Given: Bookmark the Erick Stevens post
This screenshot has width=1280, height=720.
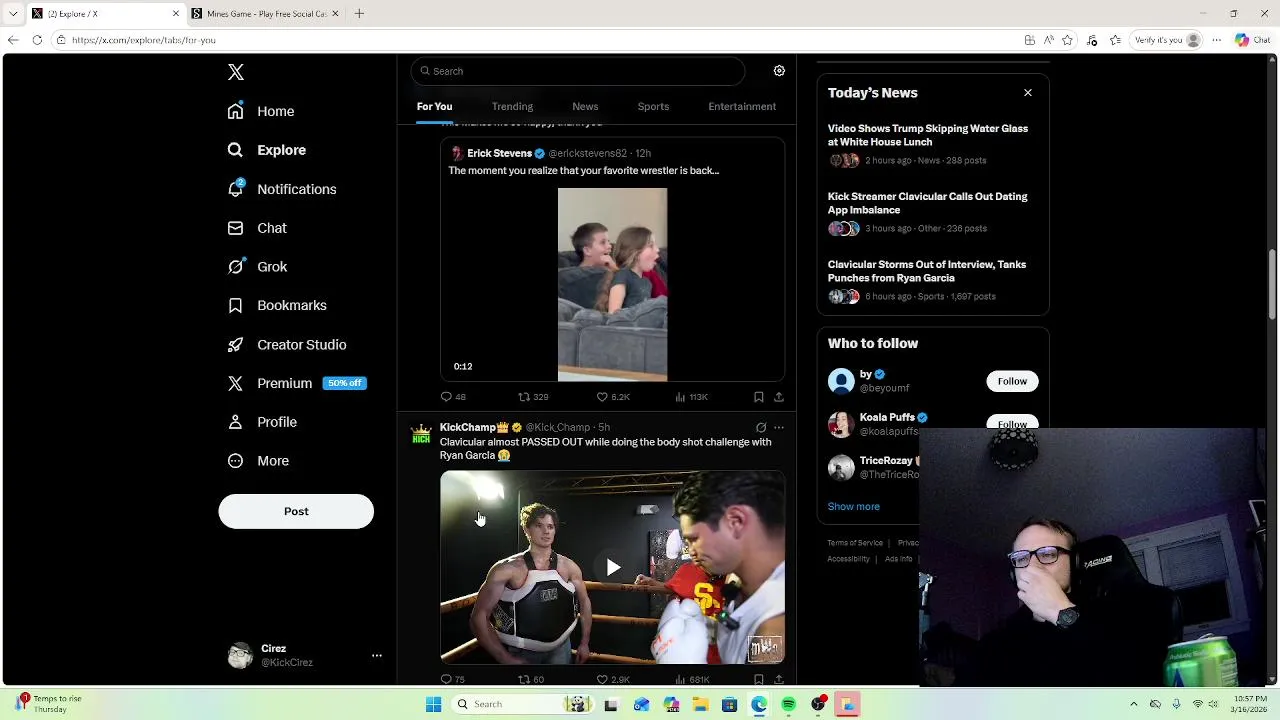Looking at the screenshot, I should point(759,397).
